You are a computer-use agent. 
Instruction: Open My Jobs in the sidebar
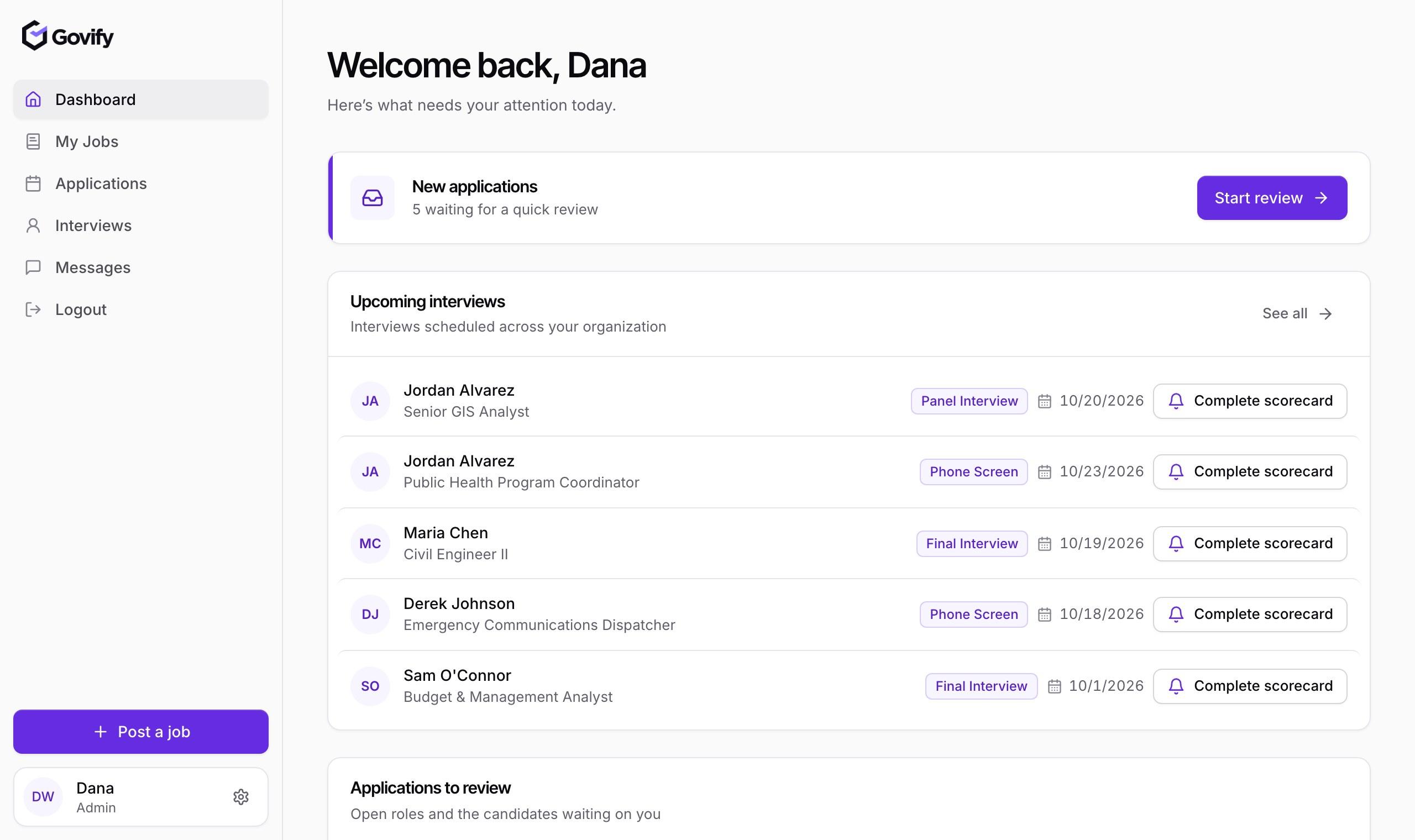pos(141,141)
